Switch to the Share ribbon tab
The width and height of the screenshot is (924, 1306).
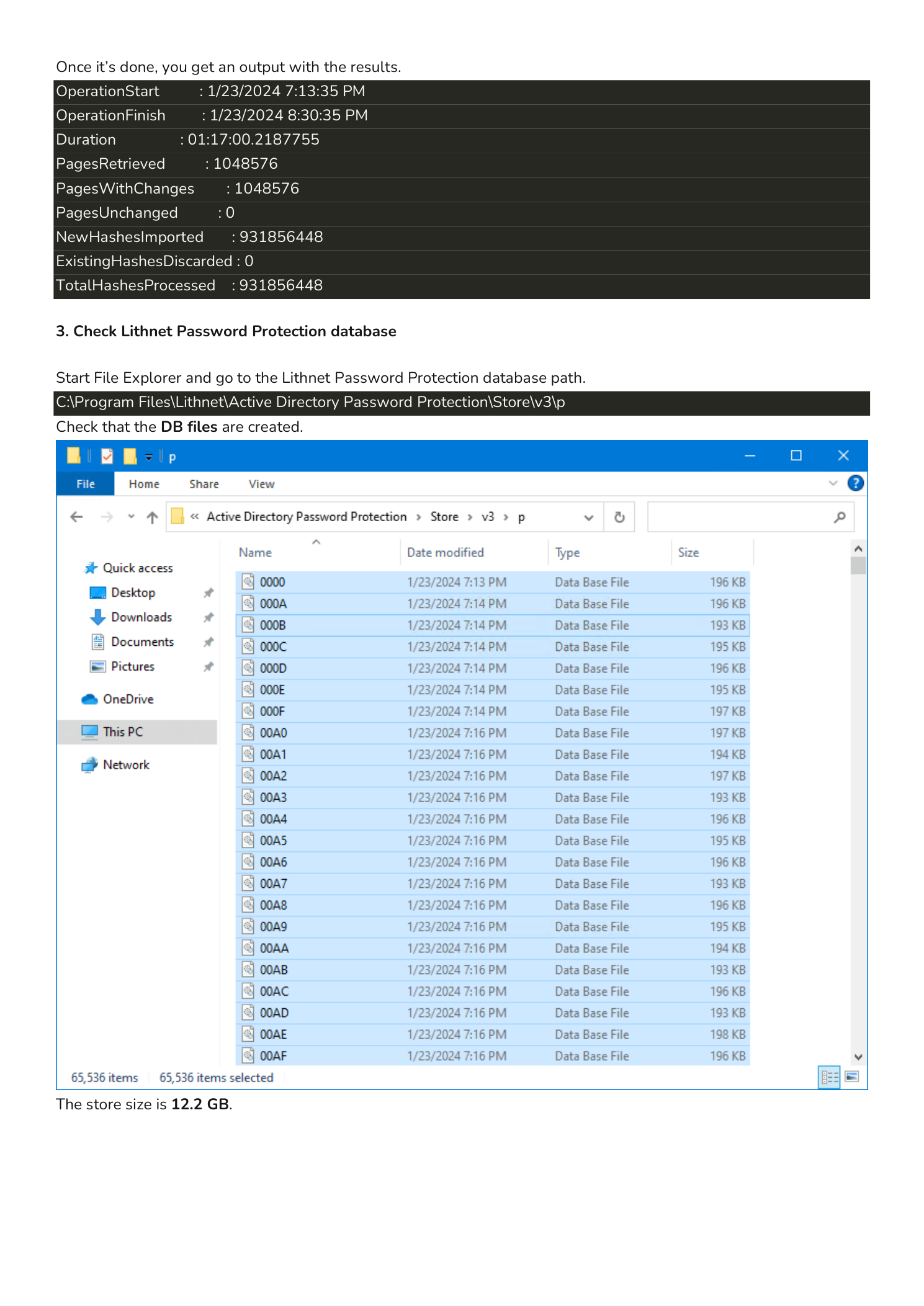click(204, 484)
